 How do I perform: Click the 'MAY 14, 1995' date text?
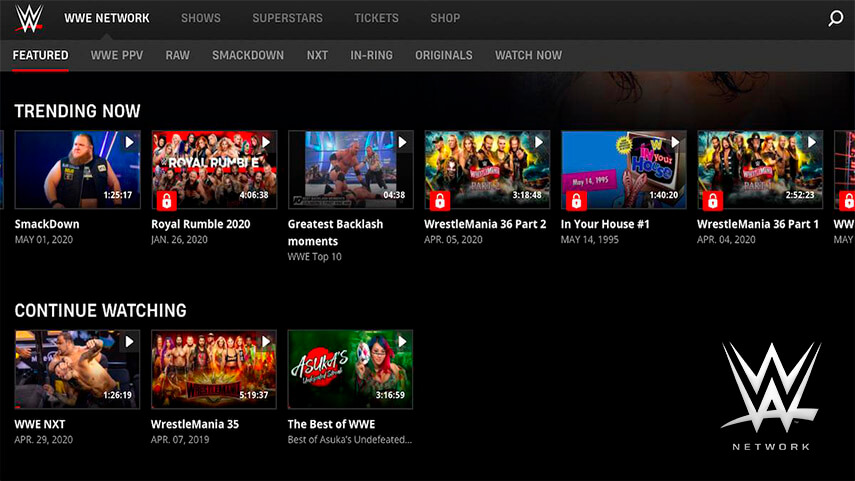[x=589, y=239]
